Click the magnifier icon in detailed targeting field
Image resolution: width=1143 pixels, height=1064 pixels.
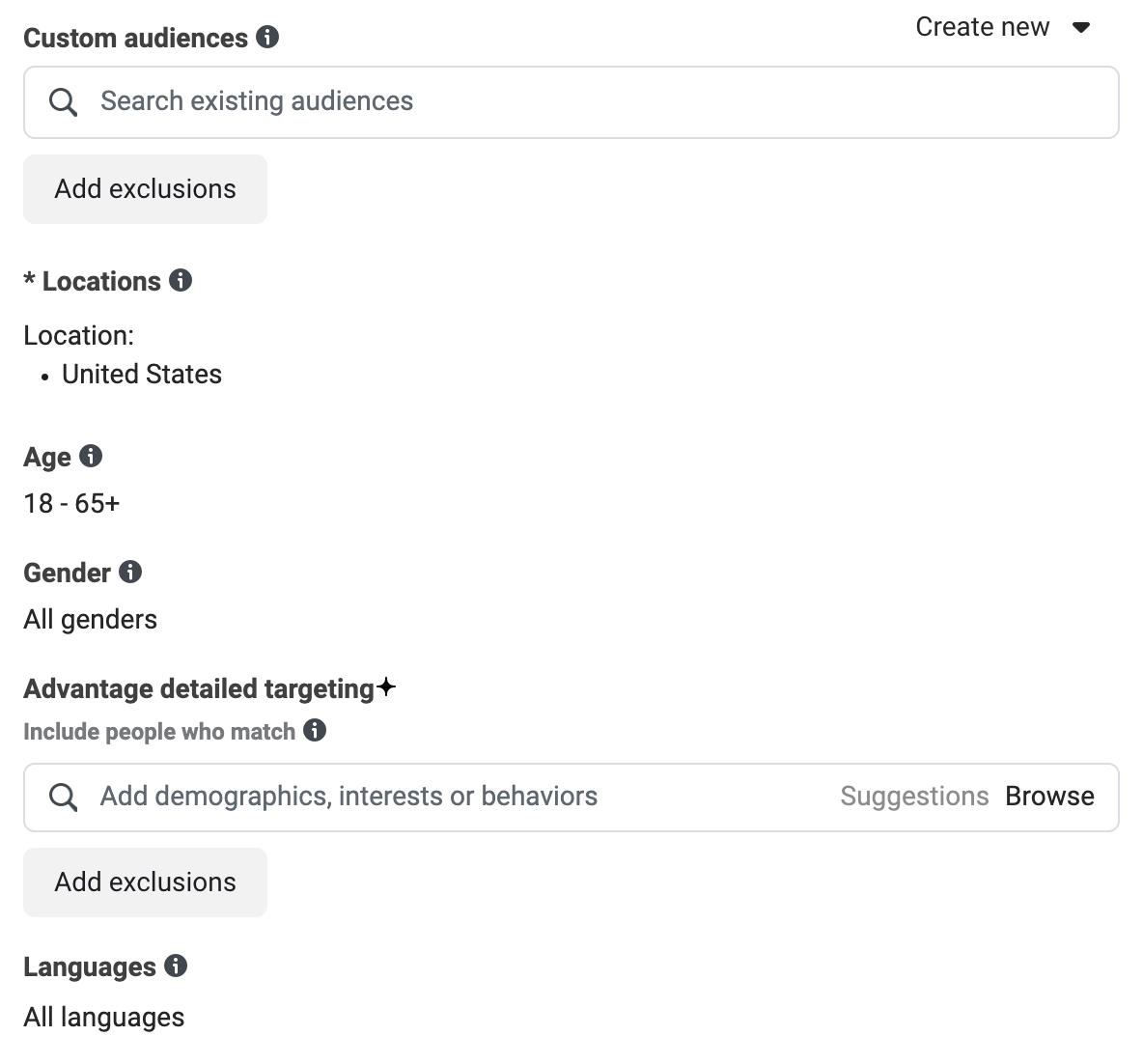click(63, 798)
